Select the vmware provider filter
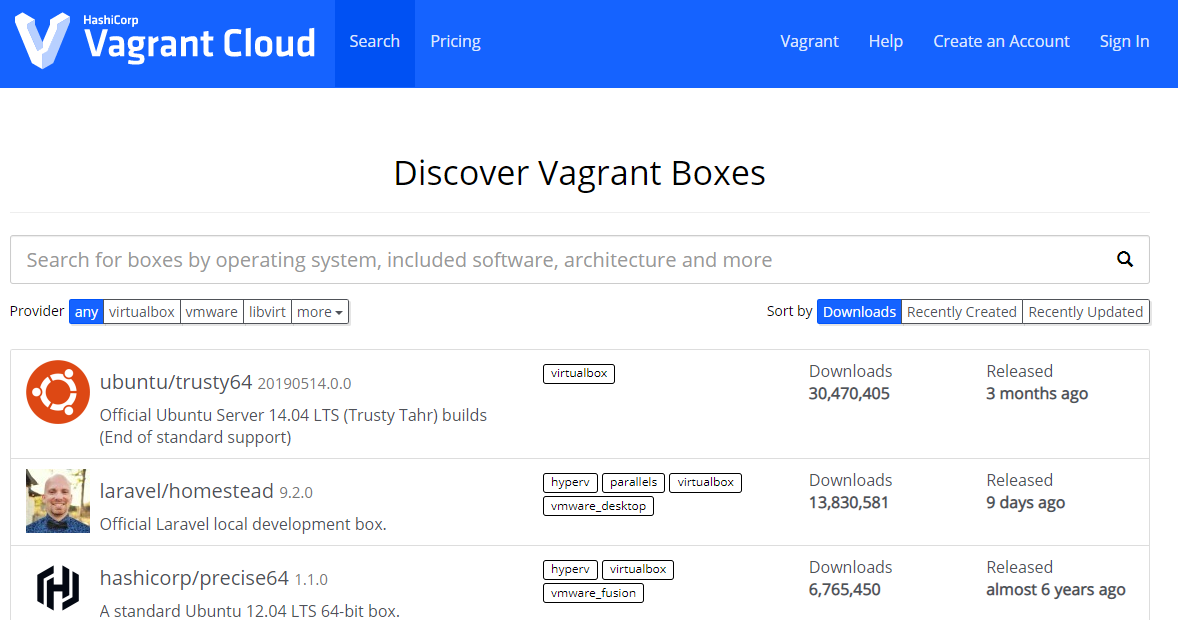This screenshot has width=1178, height=620. [212, 311]
